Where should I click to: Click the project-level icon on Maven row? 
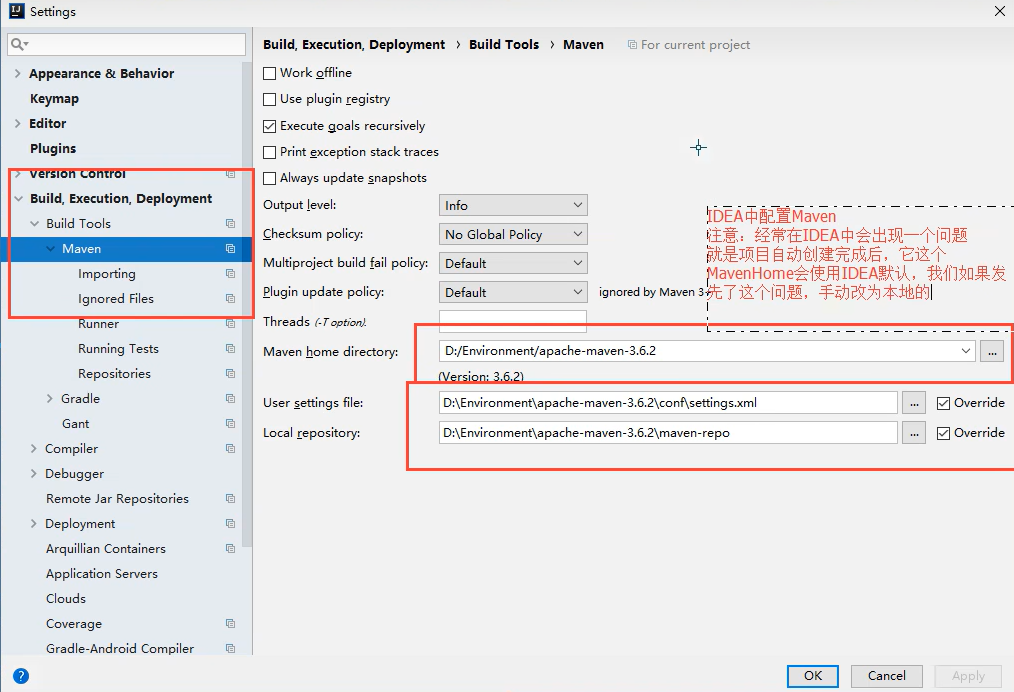[230, 248]
